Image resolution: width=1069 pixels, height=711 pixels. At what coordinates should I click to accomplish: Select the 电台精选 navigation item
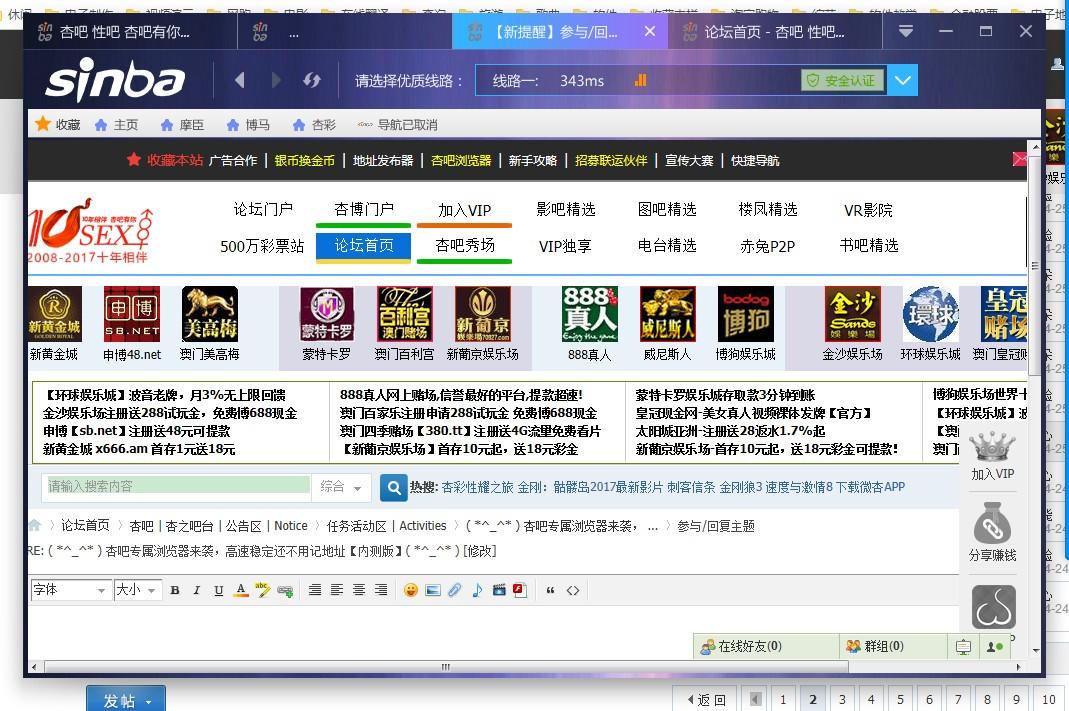[x=667, y=245]
